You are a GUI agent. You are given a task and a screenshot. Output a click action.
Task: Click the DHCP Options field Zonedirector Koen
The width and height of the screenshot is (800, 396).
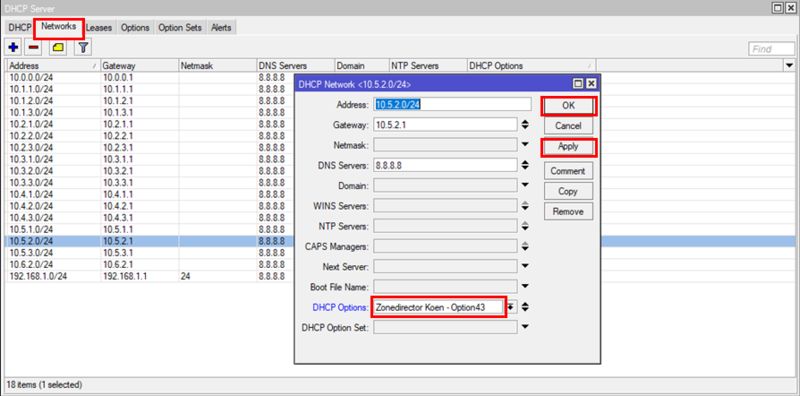[439, 307]
